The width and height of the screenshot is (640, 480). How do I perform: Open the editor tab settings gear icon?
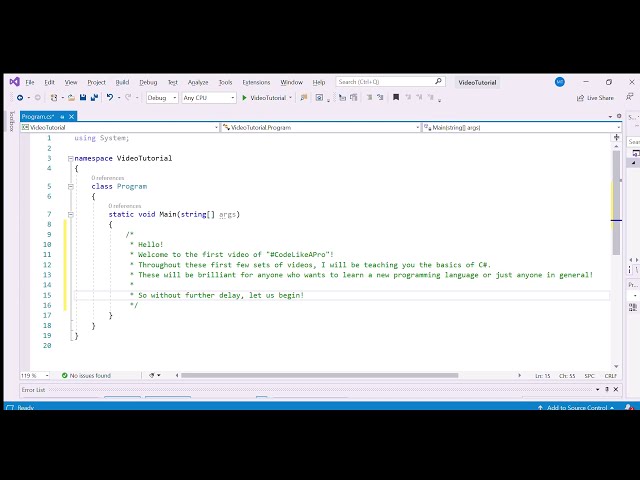619,116
